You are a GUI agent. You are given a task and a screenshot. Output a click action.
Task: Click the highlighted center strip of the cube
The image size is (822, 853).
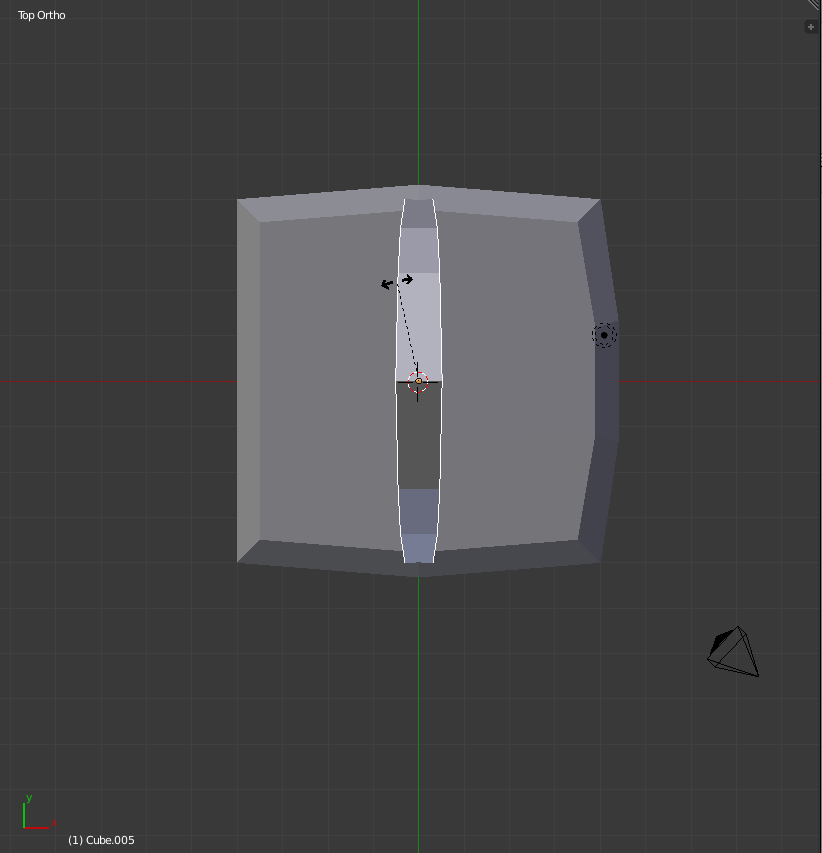[418, 380]
